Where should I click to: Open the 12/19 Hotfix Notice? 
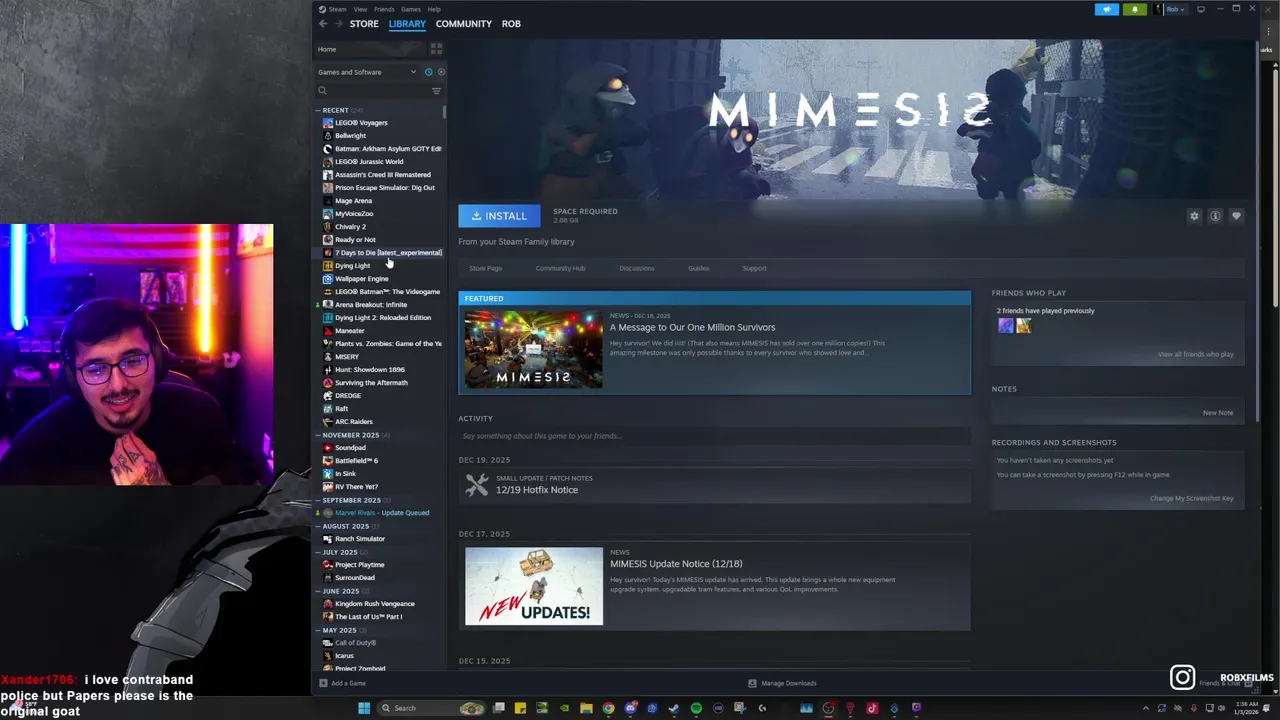coord(537,490)
